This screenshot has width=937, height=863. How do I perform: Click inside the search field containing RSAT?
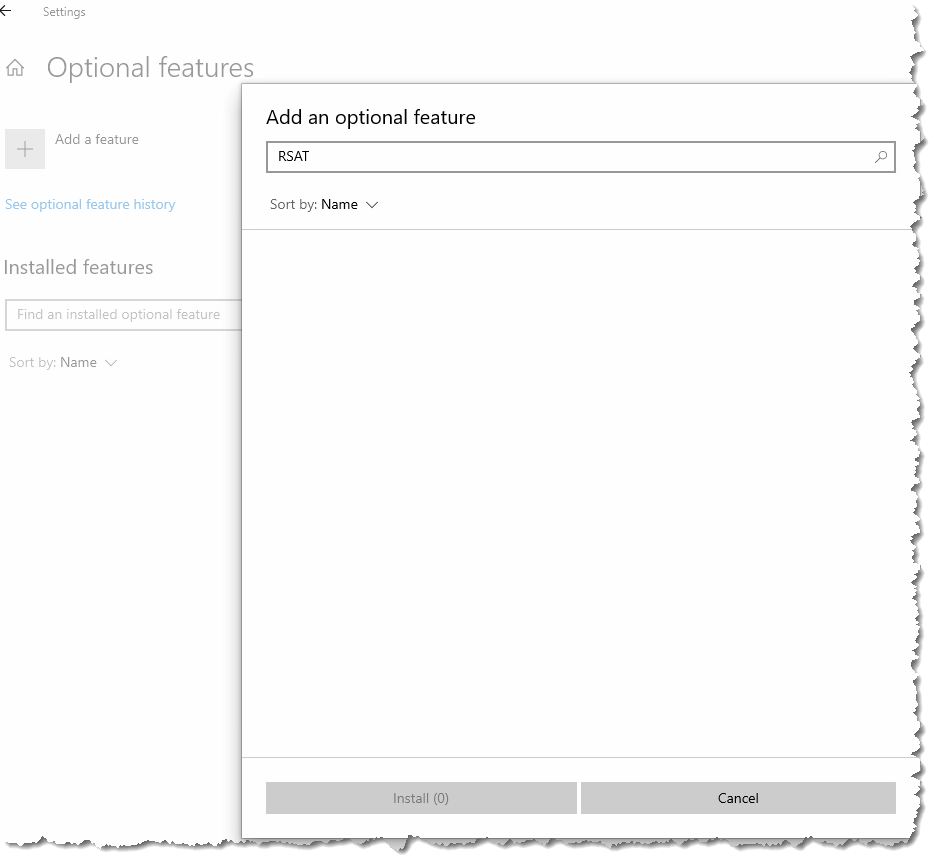(x=580, y=157)
